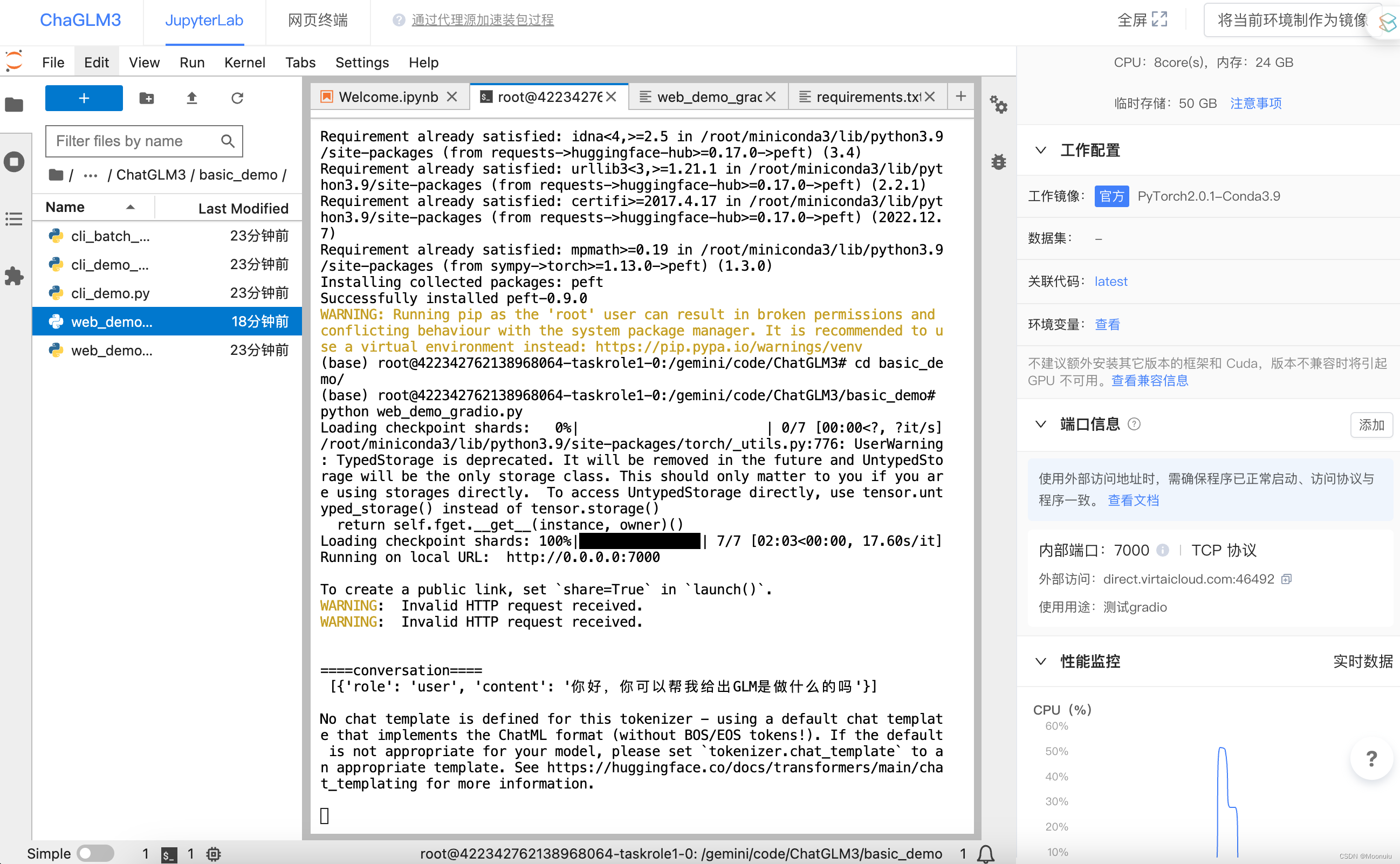Click the upload files icon
The width and height of the screenshot is (1400, 864).
pos(192,98)
